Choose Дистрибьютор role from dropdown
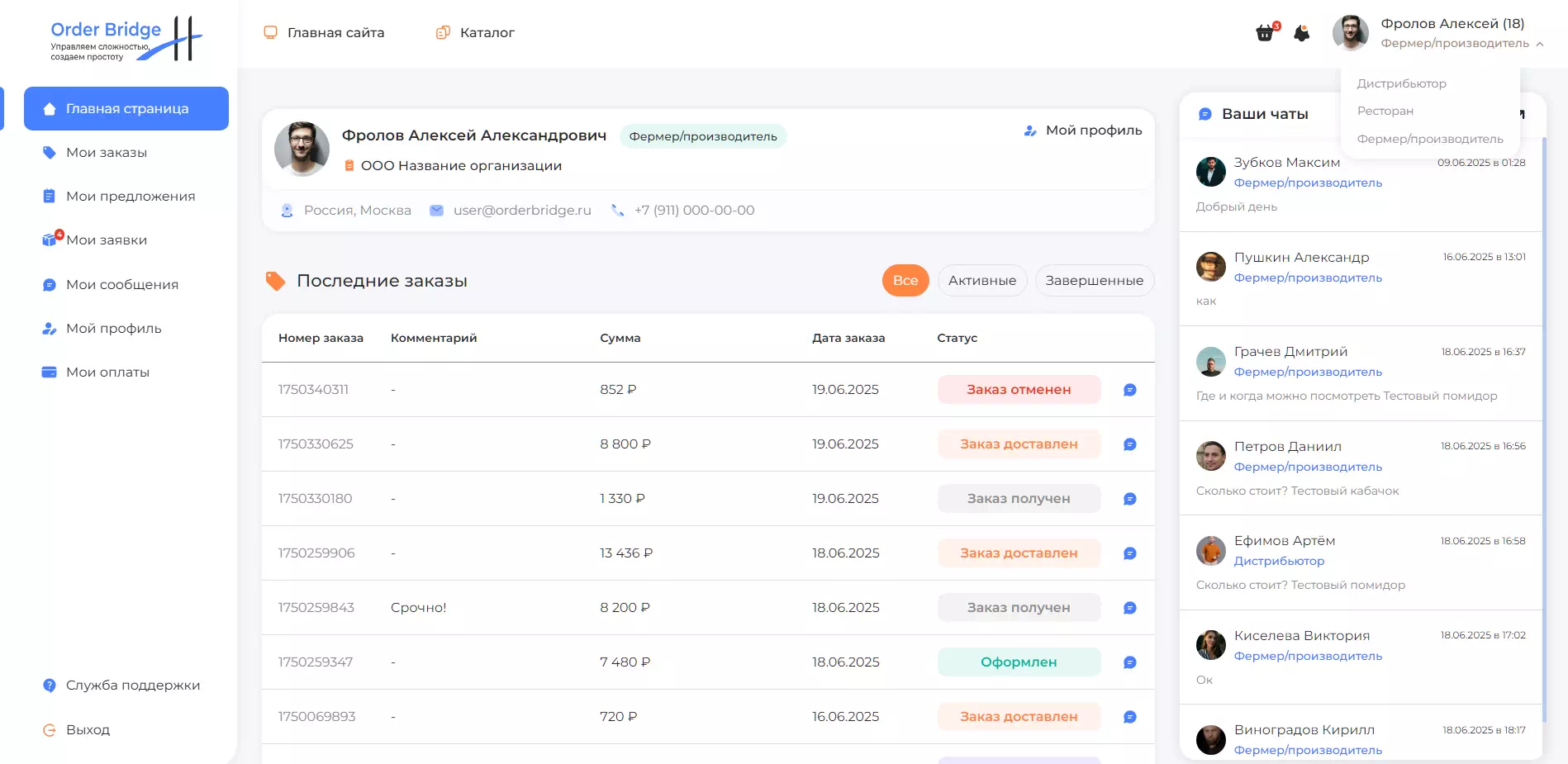Screen dimensions: 1568x764 [x=1401, y=83]
